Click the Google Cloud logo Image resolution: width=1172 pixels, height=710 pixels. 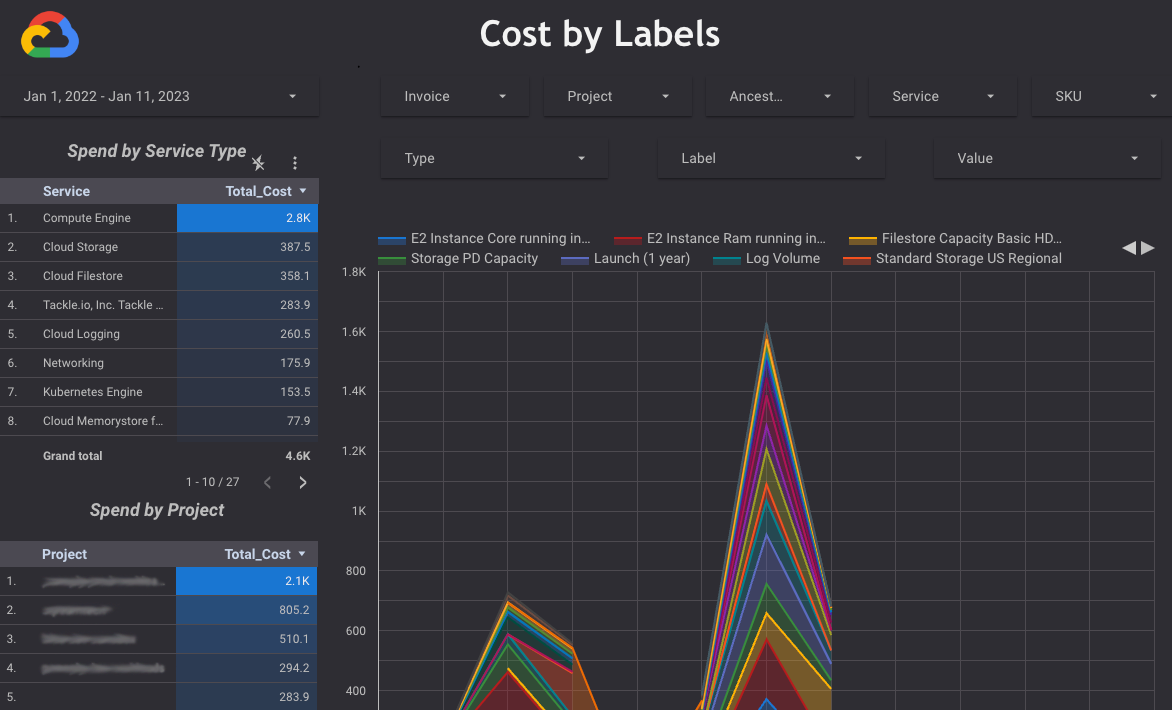point(46,35)
